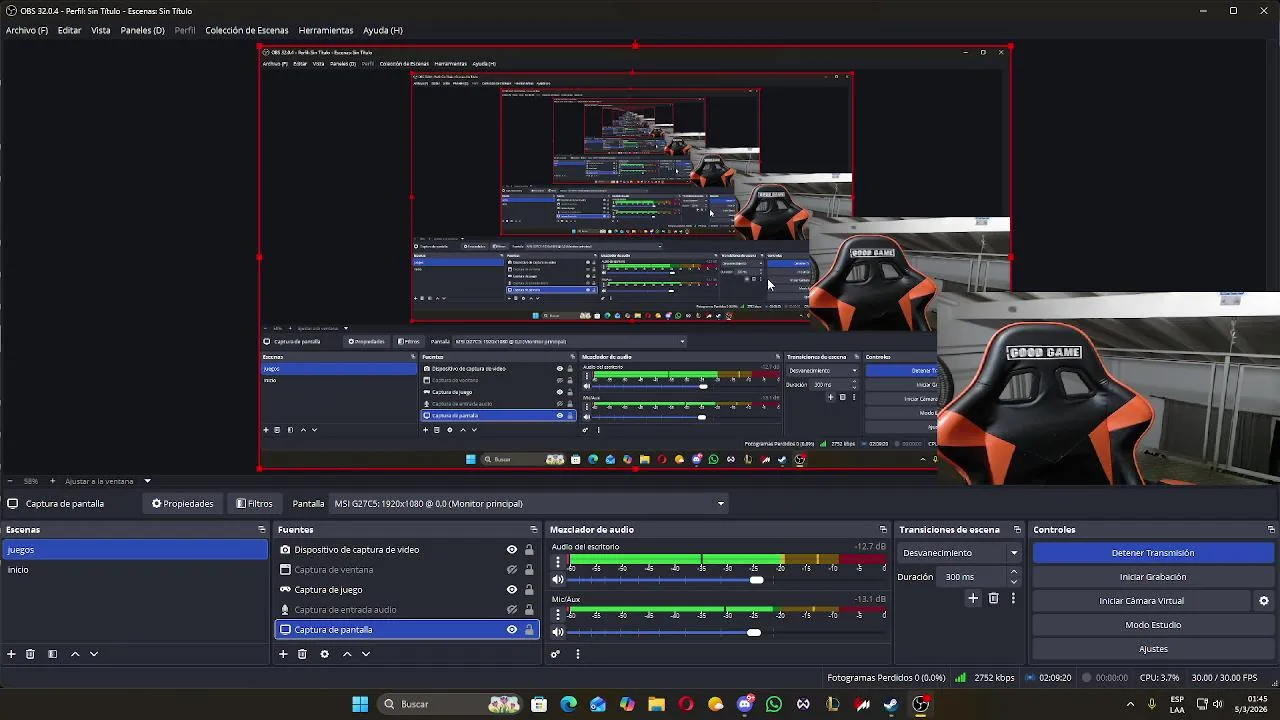Image resolution: width=1280 pixels, height=720 pixels.
Task: Click the Detener Transmisión button
Action: pyautogui.click(x=1152, y=553)
